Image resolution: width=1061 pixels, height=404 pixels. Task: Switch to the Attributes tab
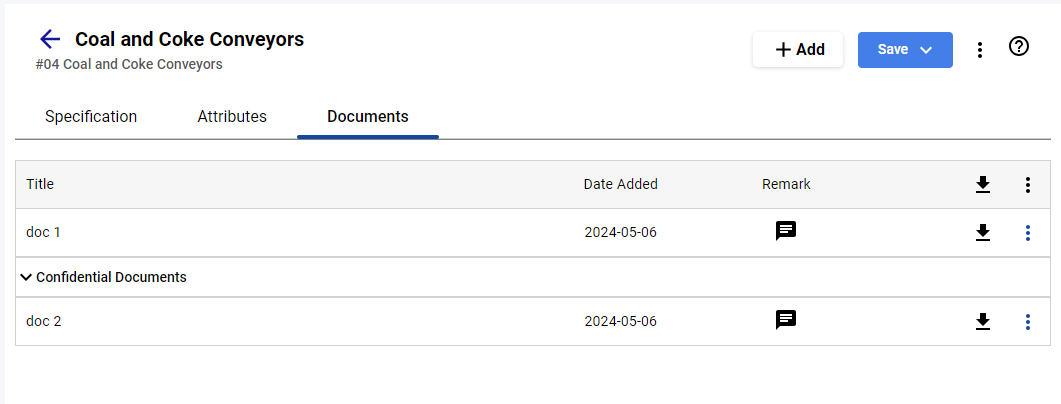tap(232, 116)
